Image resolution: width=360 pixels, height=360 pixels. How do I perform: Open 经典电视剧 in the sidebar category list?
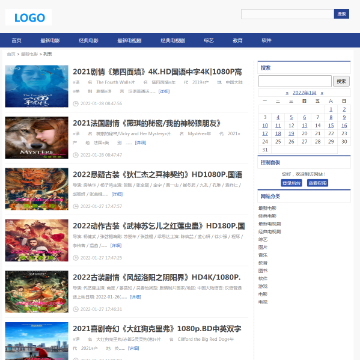[x=269, y=231]
